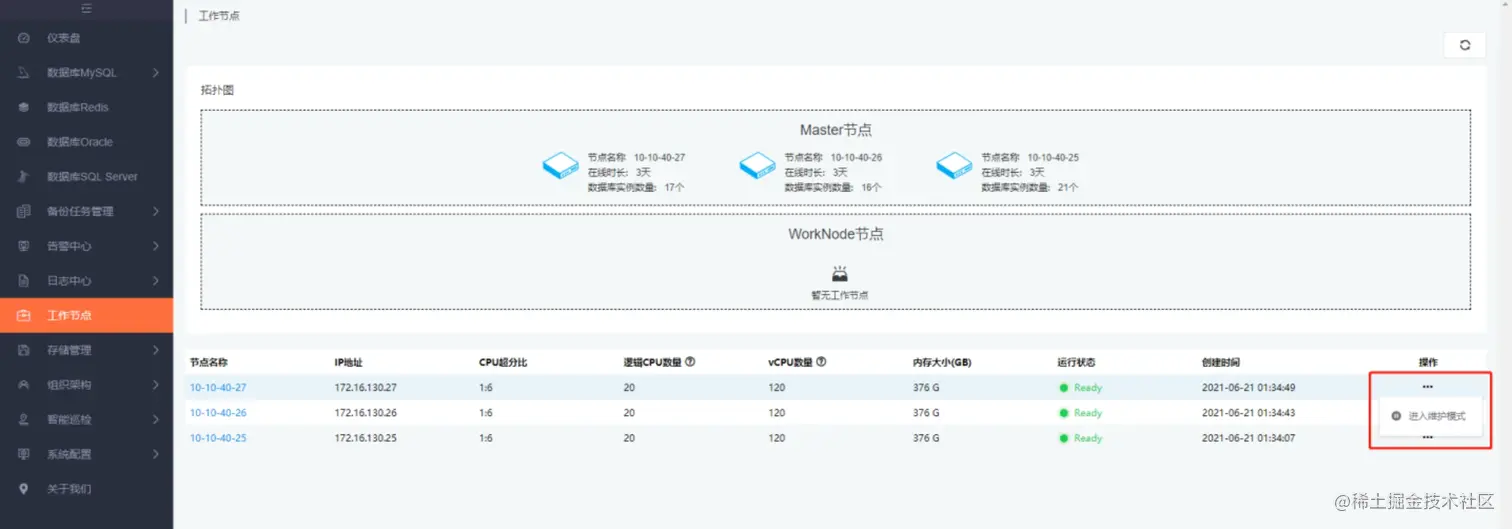Click the 数据库SQL Server sidebar icon
Screen dimensions: 1512x529
coord(24,177)
